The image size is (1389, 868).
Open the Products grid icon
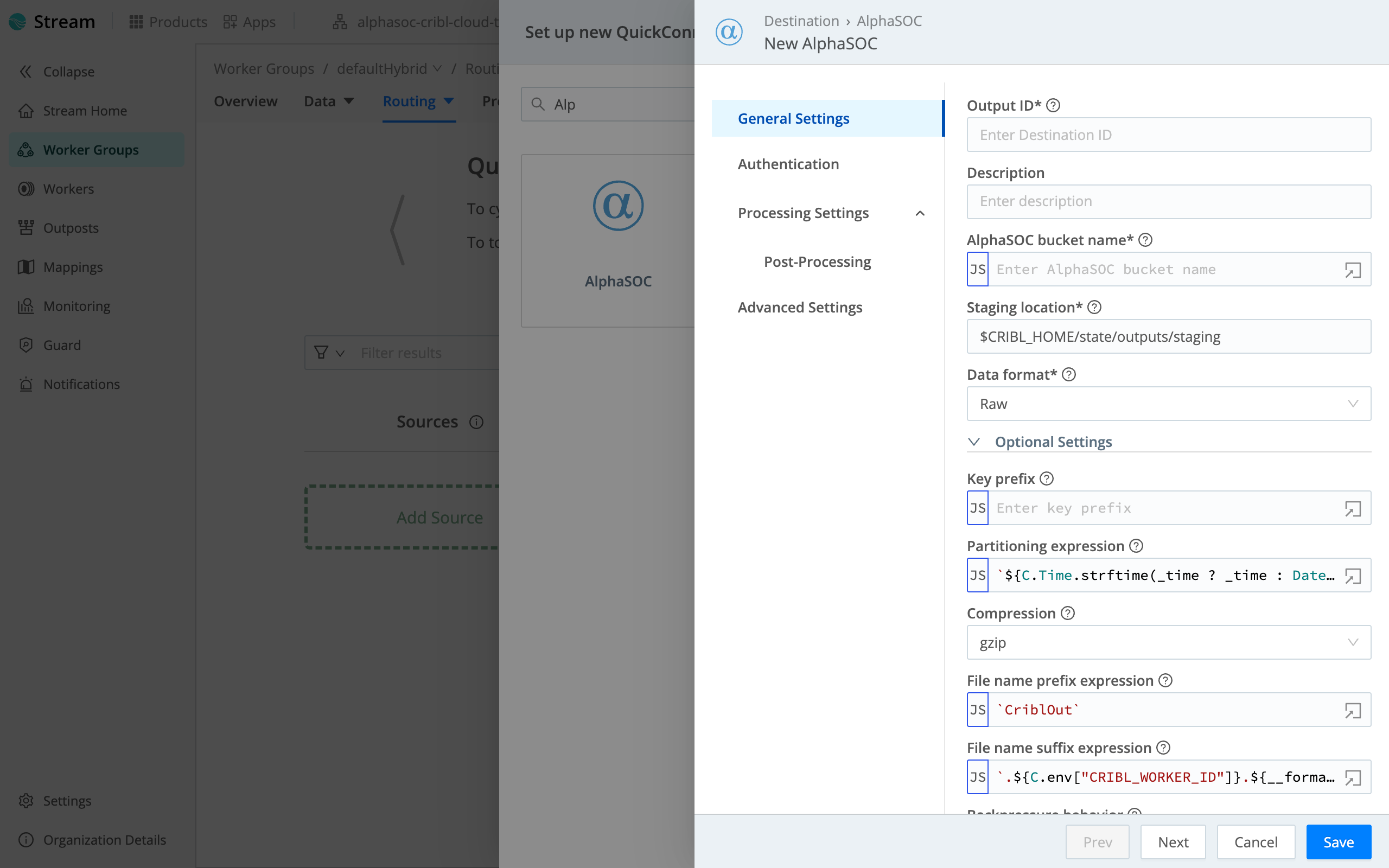click(136, 22)
